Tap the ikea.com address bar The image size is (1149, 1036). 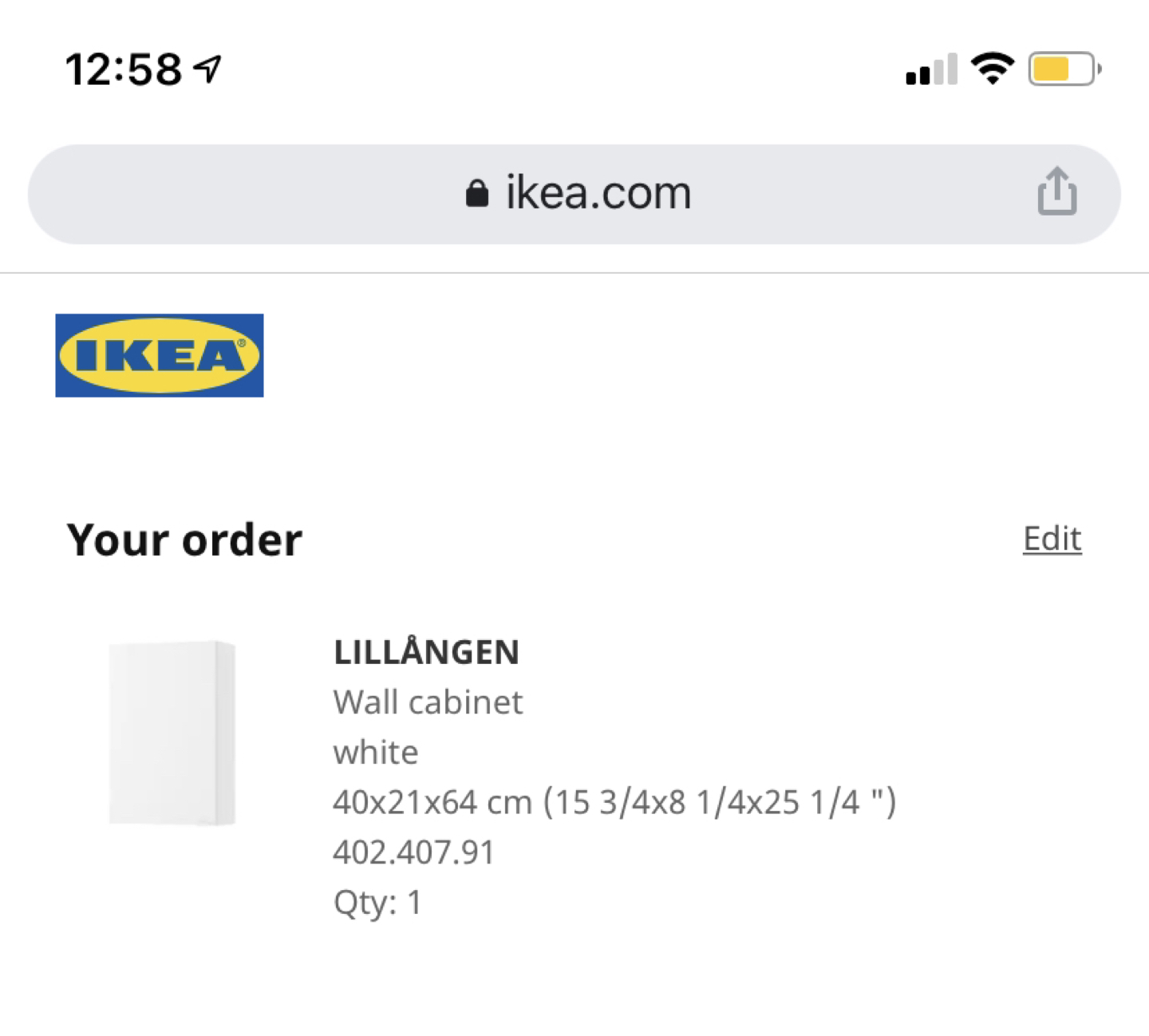tap(574, 194)
